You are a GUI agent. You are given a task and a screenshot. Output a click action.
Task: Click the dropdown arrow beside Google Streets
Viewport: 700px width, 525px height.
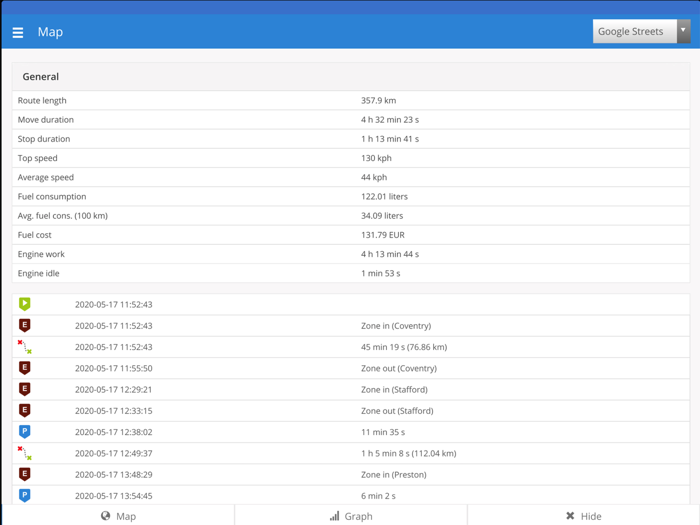coord(683,31)
